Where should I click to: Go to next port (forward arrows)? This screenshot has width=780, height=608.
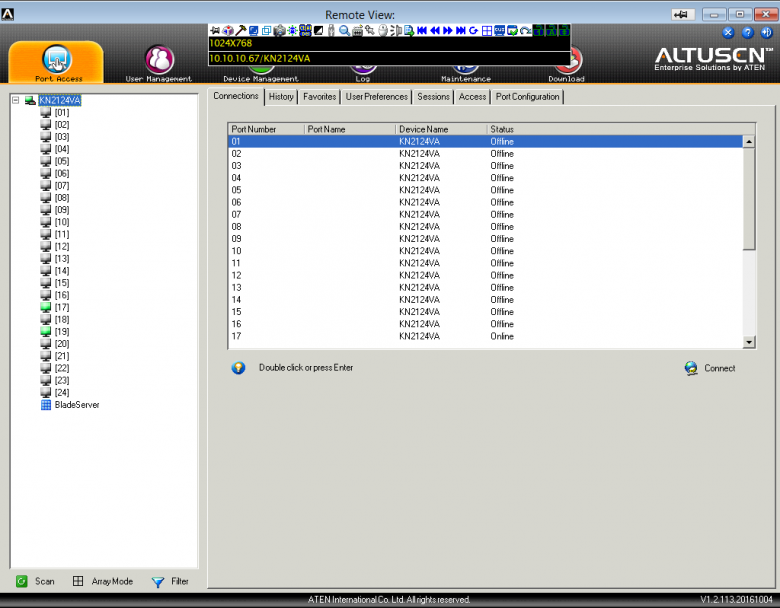point(448,31)
